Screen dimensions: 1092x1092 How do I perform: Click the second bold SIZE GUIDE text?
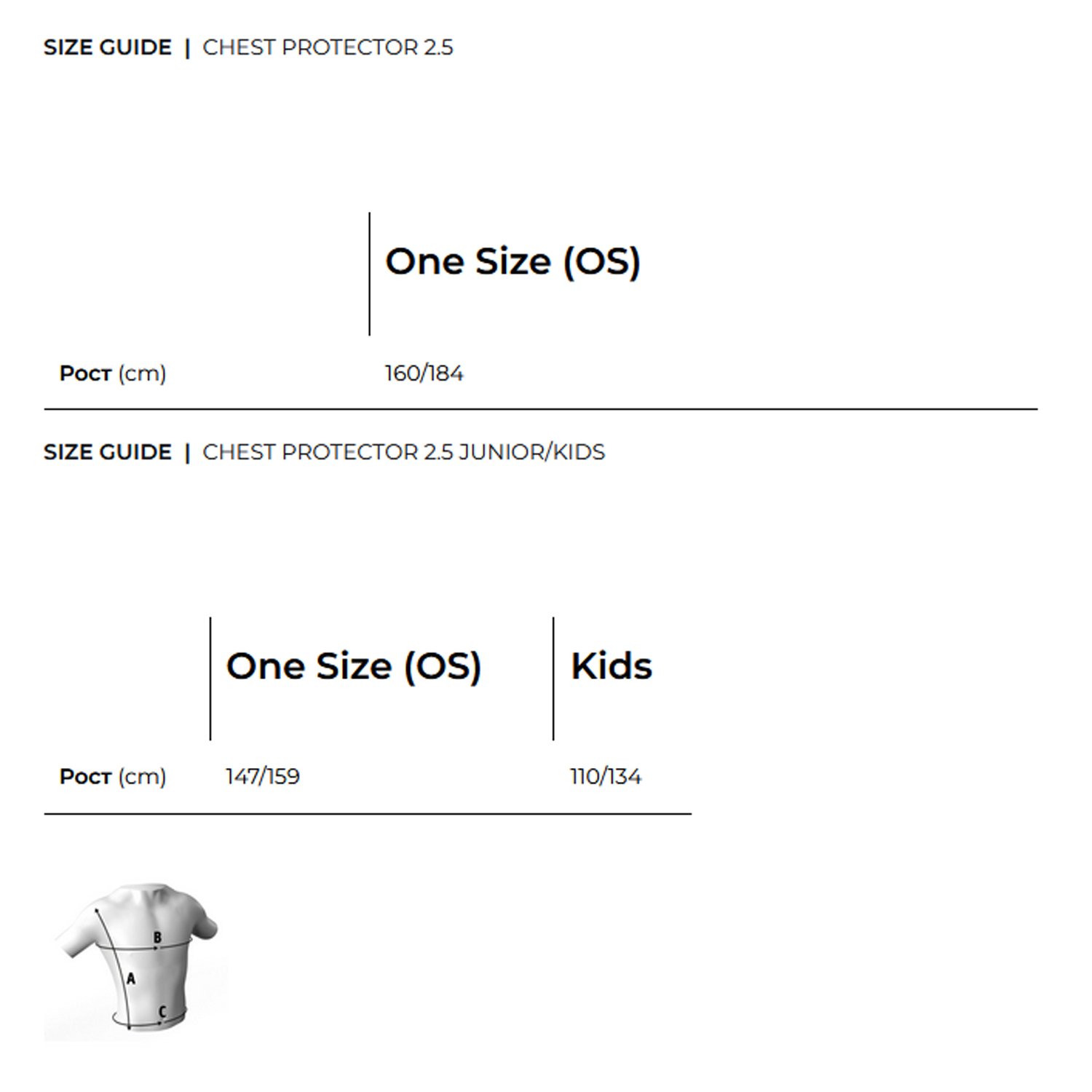108,452
